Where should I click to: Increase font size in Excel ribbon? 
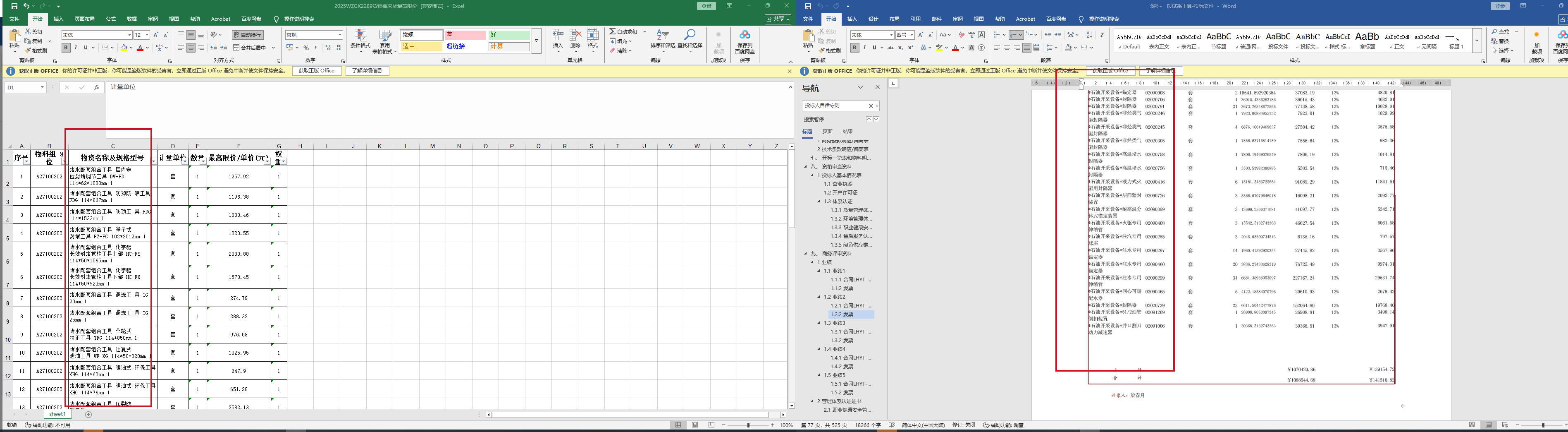tap(156, 35)
